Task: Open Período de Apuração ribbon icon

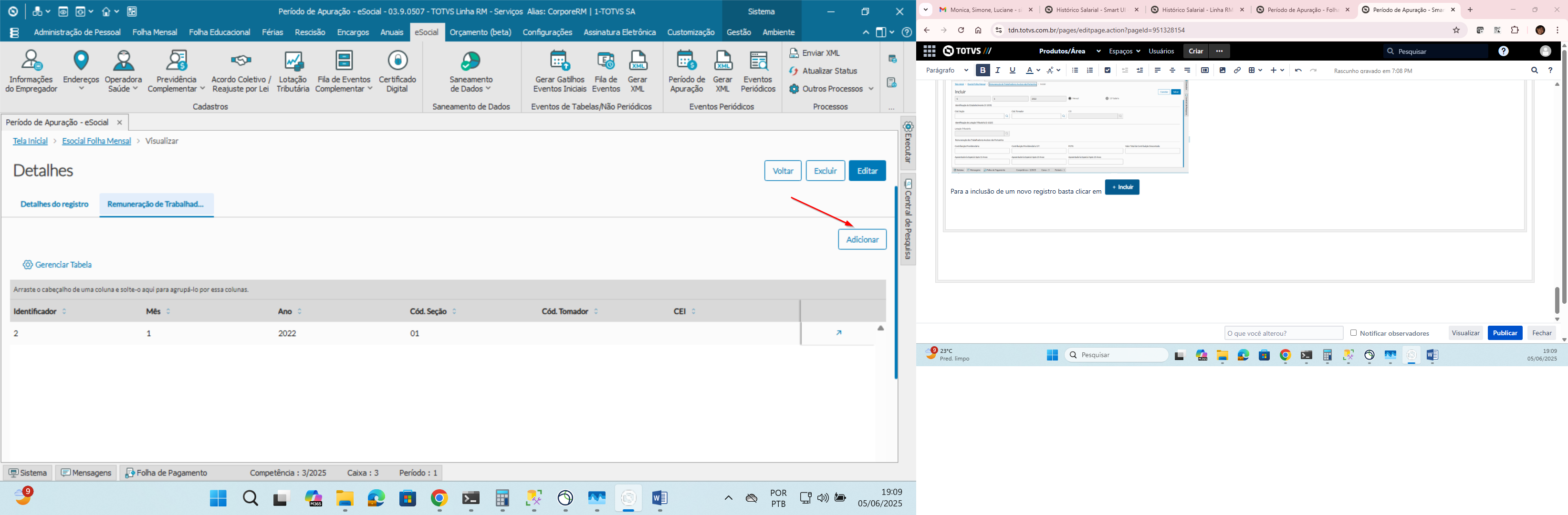Action: tap(687, 71)
